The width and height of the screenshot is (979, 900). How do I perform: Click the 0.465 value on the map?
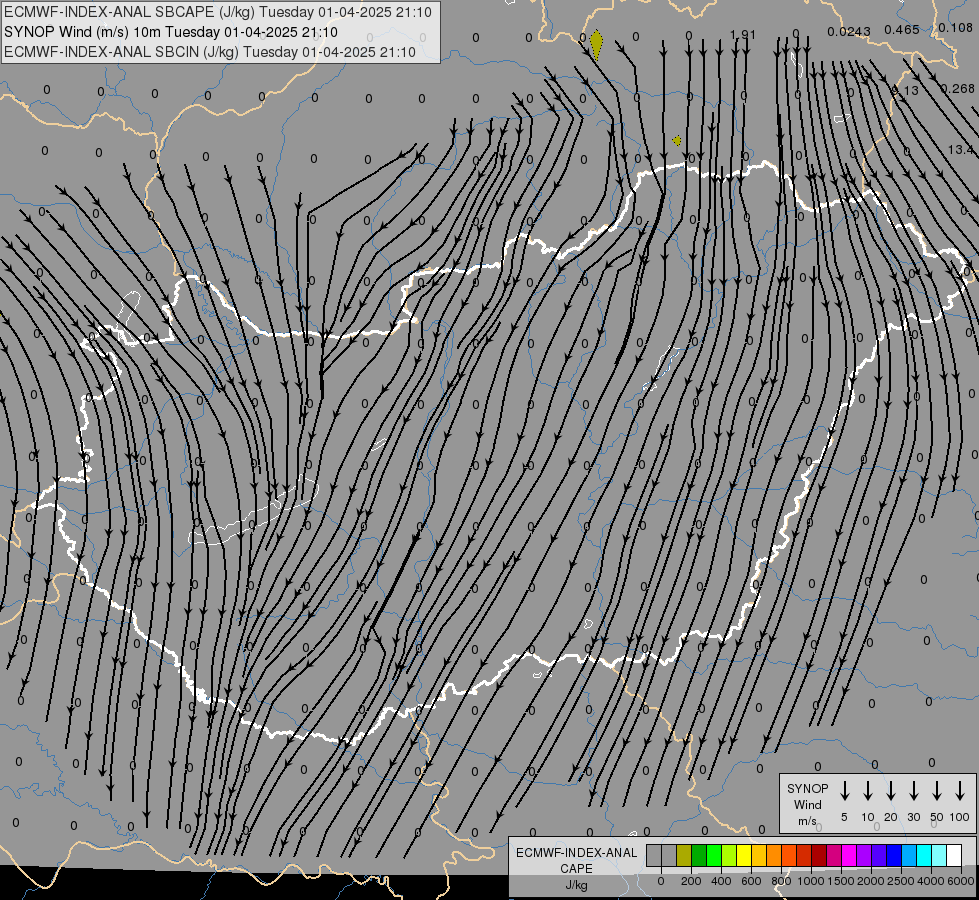pos(902,29)
